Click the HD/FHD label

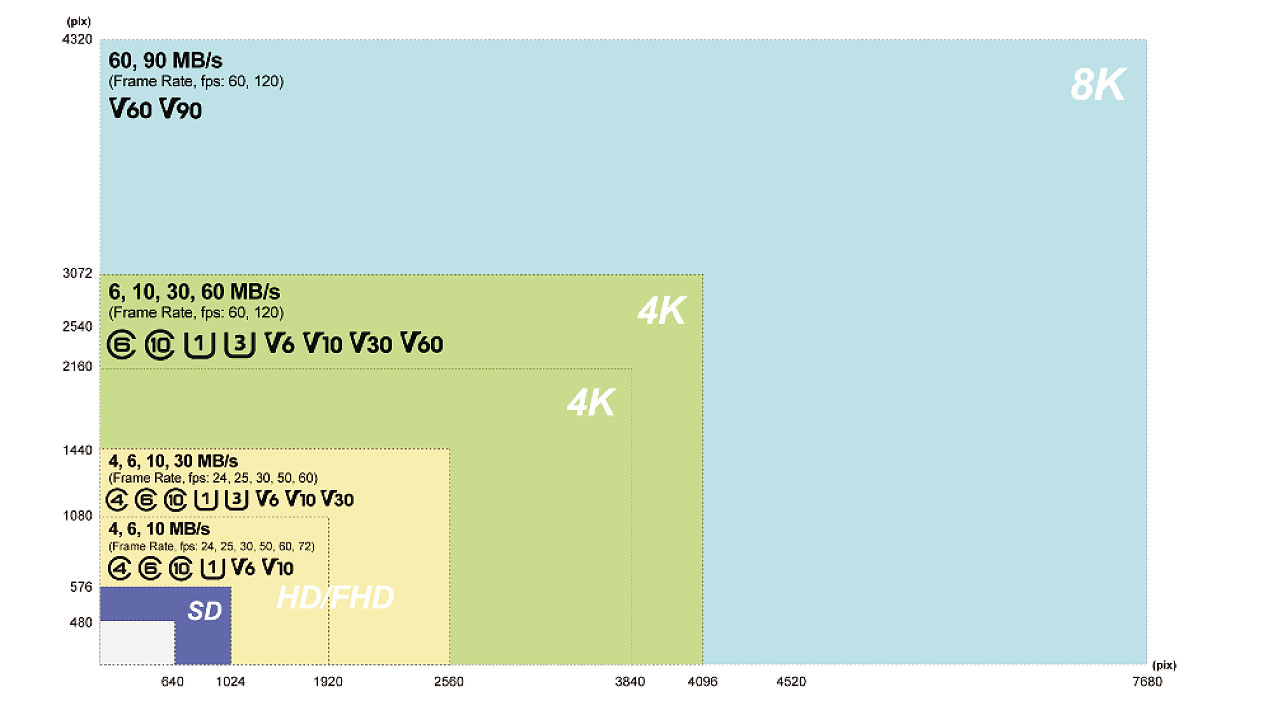coord(335,598)
